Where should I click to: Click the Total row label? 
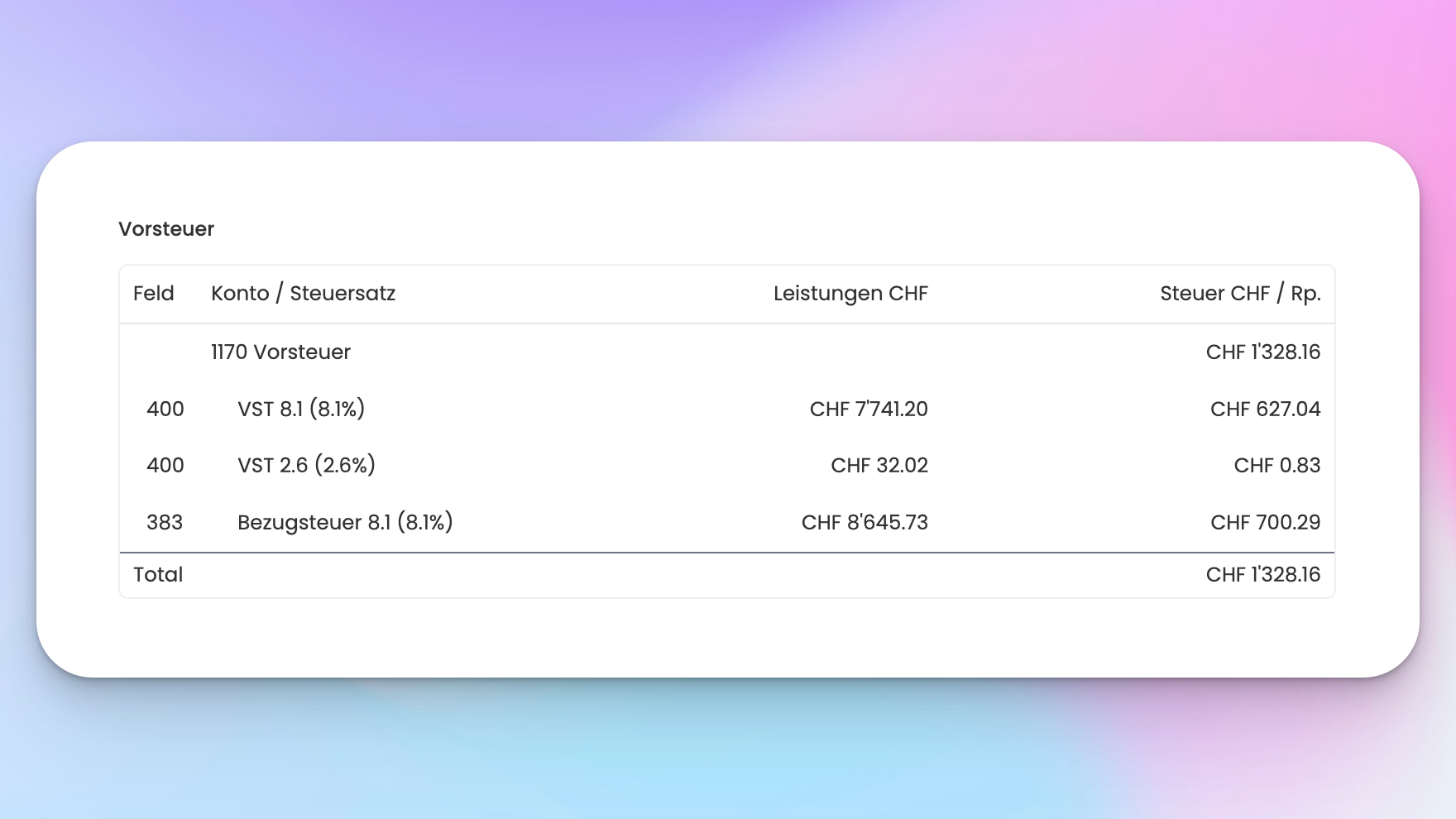click(x=158, y=575)
